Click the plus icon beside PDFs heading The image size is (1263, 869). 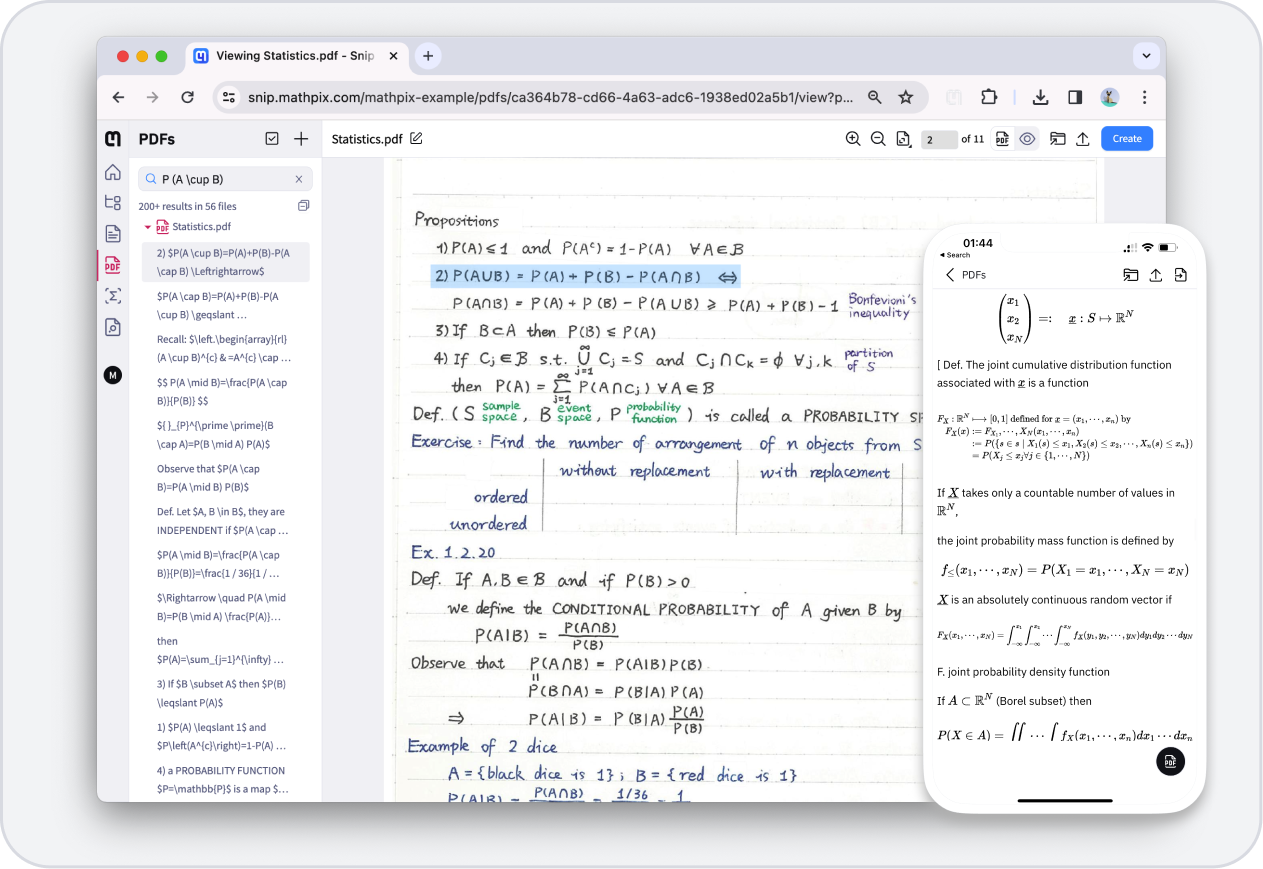click(x=301, y=139)
